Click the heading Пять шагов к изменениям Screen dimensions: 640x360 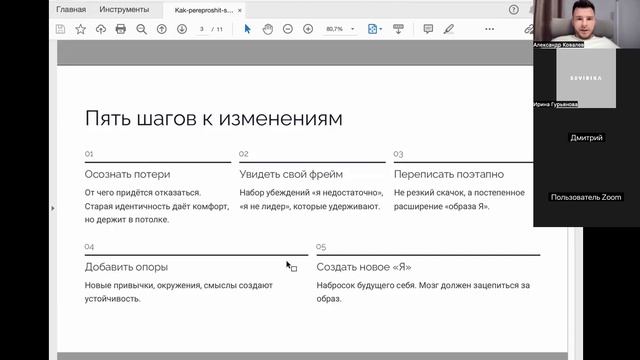213,118
